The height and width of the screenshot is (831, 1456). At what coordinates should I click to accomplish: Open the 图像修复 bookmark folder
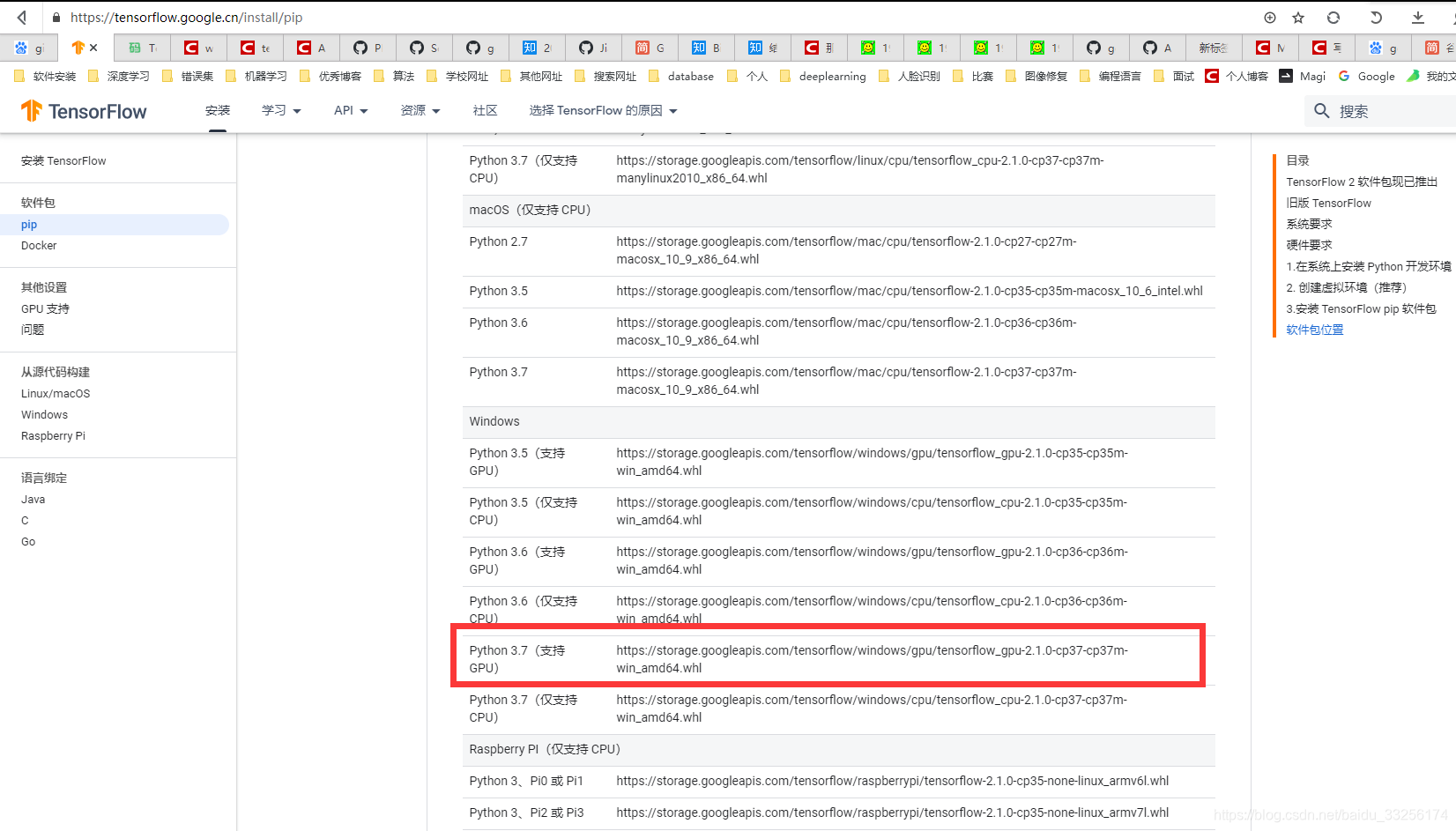1036,77
